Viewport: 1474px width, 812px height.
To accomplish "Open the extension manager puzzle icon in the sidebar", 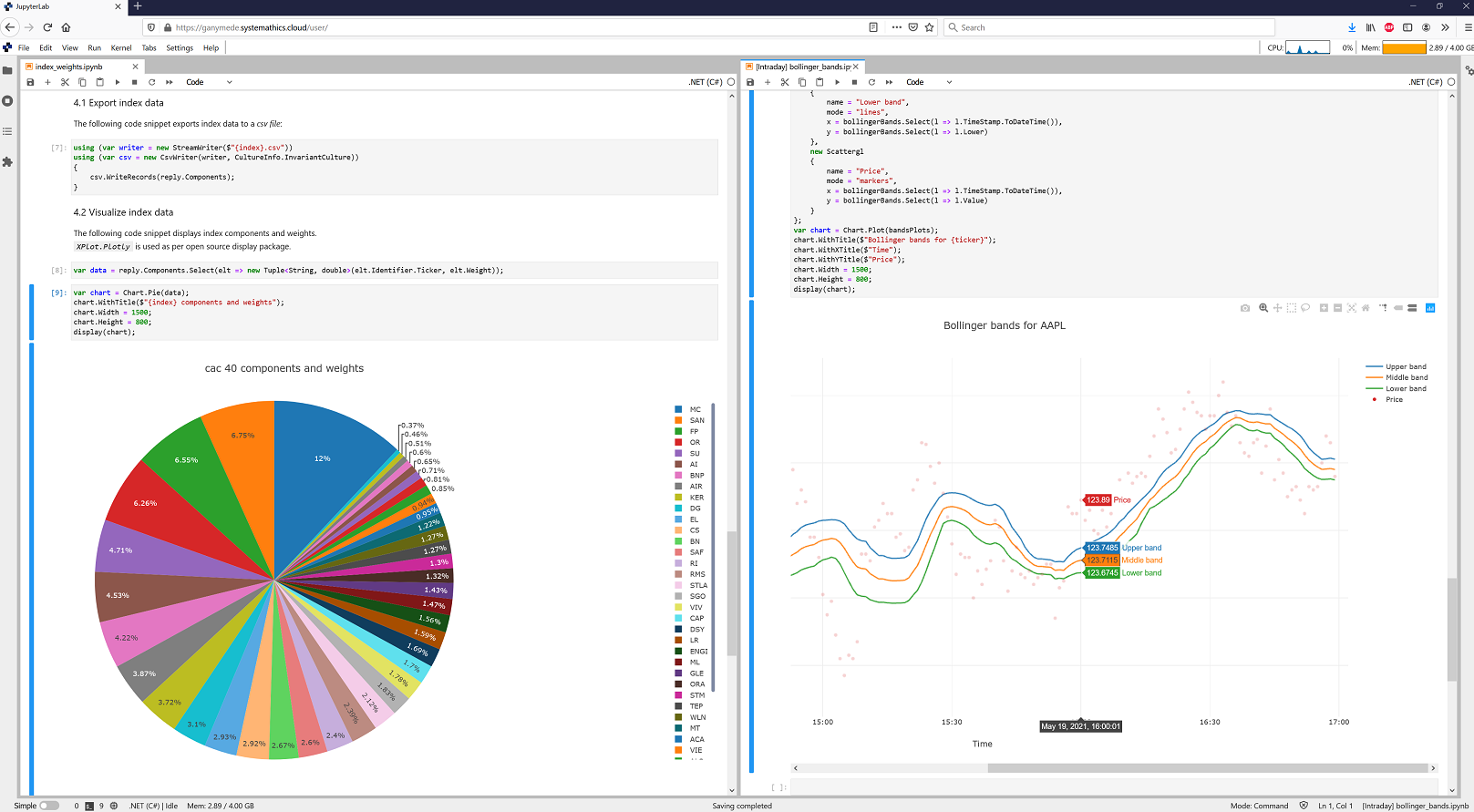I will pyautogui.click(x=7, y=162).
